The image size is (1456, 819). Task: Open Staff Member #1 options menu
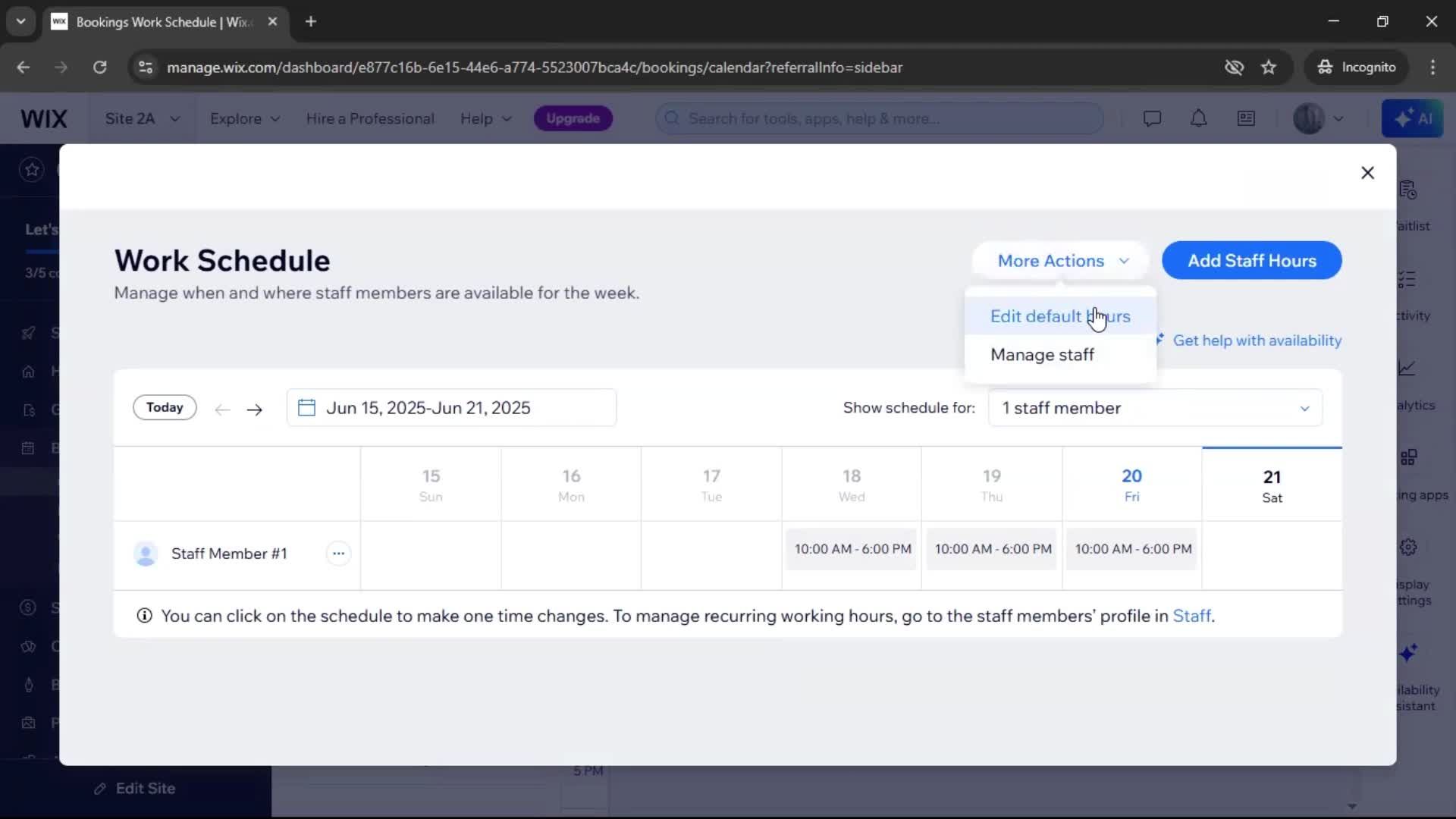[x=338, y=554]
